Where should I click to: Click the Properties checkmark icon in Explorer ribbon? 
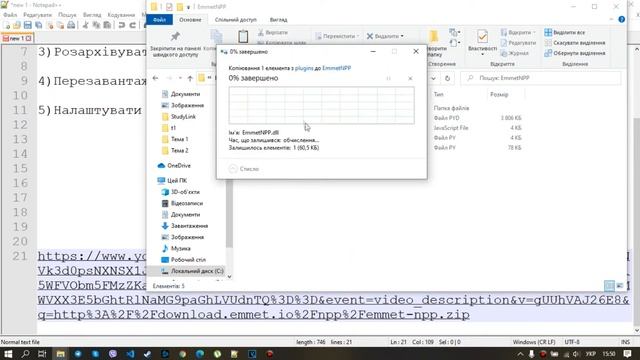tap(482, 36)
